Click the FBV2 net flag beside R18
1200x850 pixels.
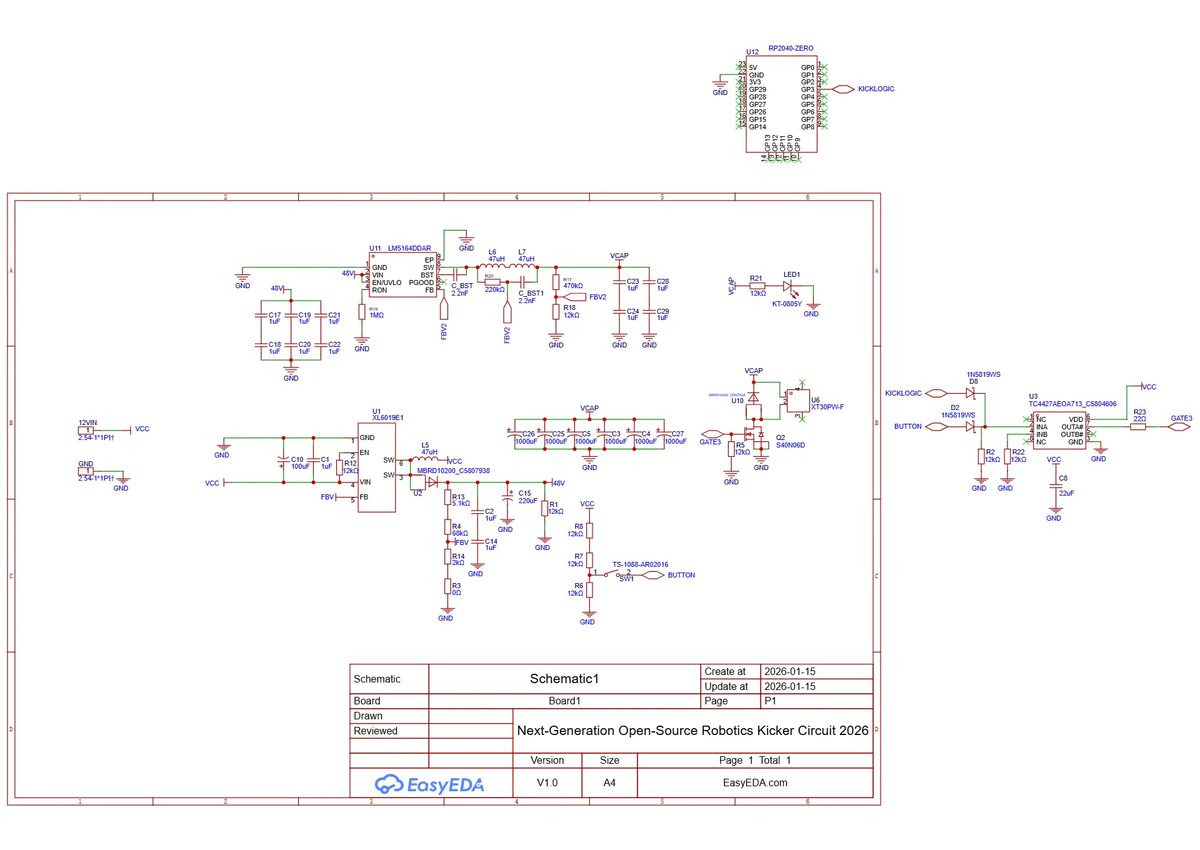[x=577, y=297]
